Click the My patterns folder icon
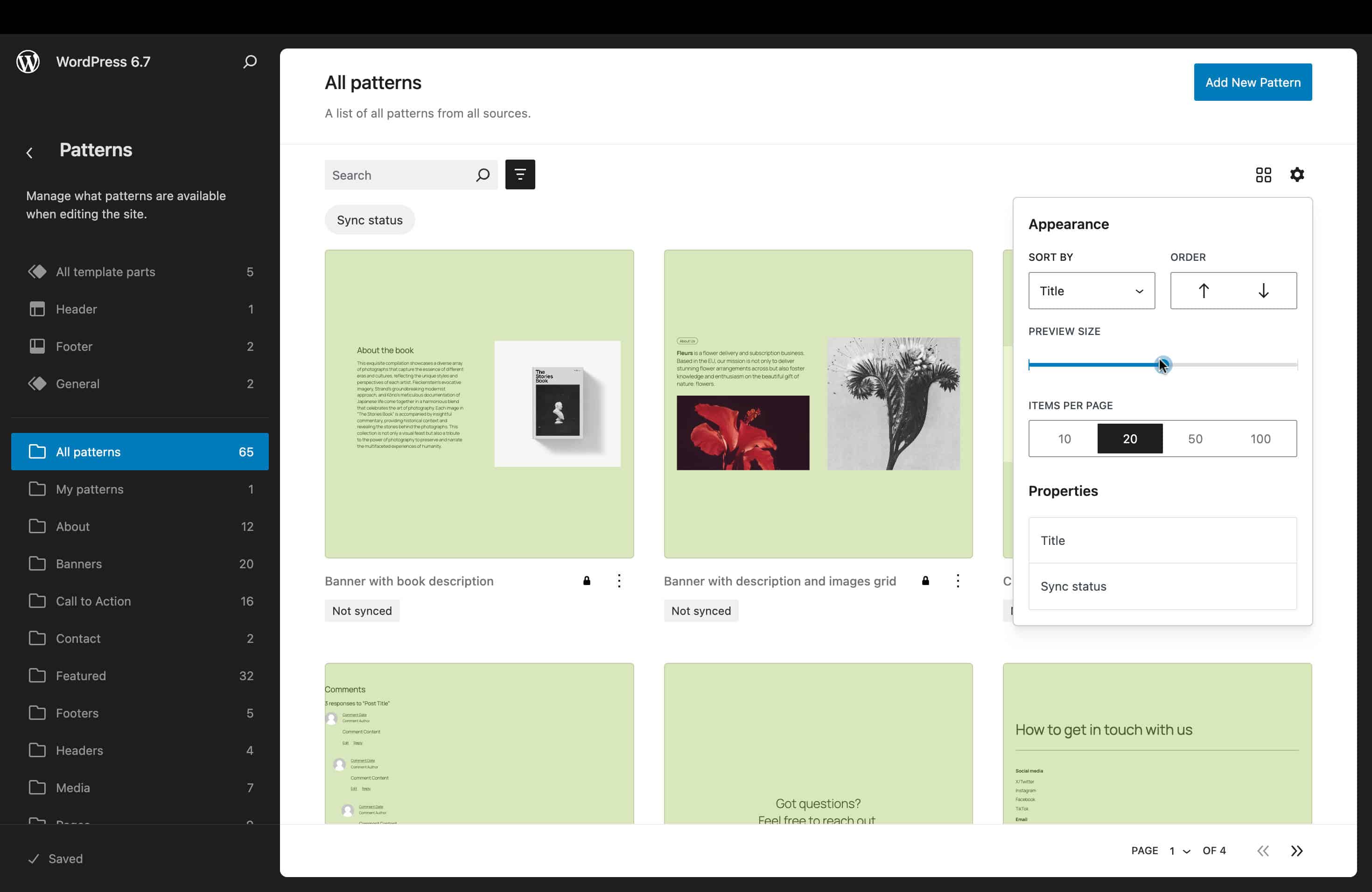This screenshot has width=1372, height=892. click(37, 489)
